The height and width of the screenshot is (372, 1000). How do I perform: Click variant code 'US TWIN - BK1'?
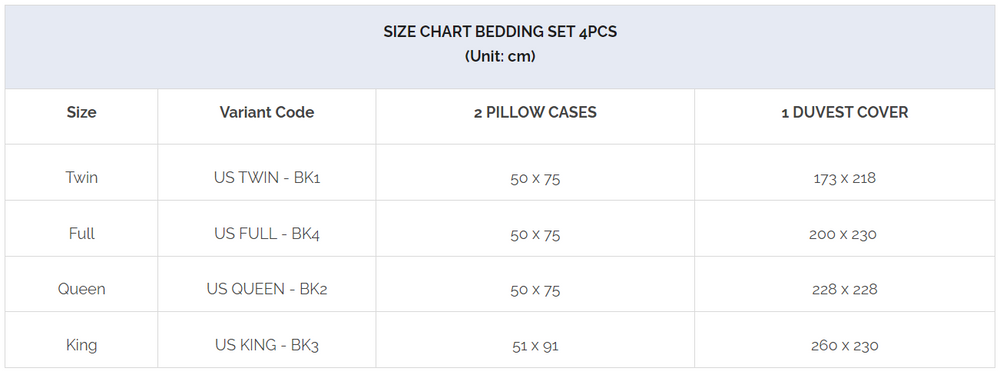[267, 177]
